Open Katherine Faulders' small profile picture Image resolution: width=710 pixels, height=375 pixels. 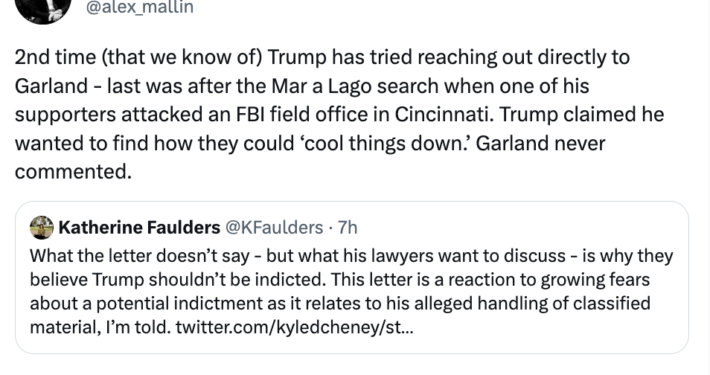pyautogui.click(x=42, y=227)
